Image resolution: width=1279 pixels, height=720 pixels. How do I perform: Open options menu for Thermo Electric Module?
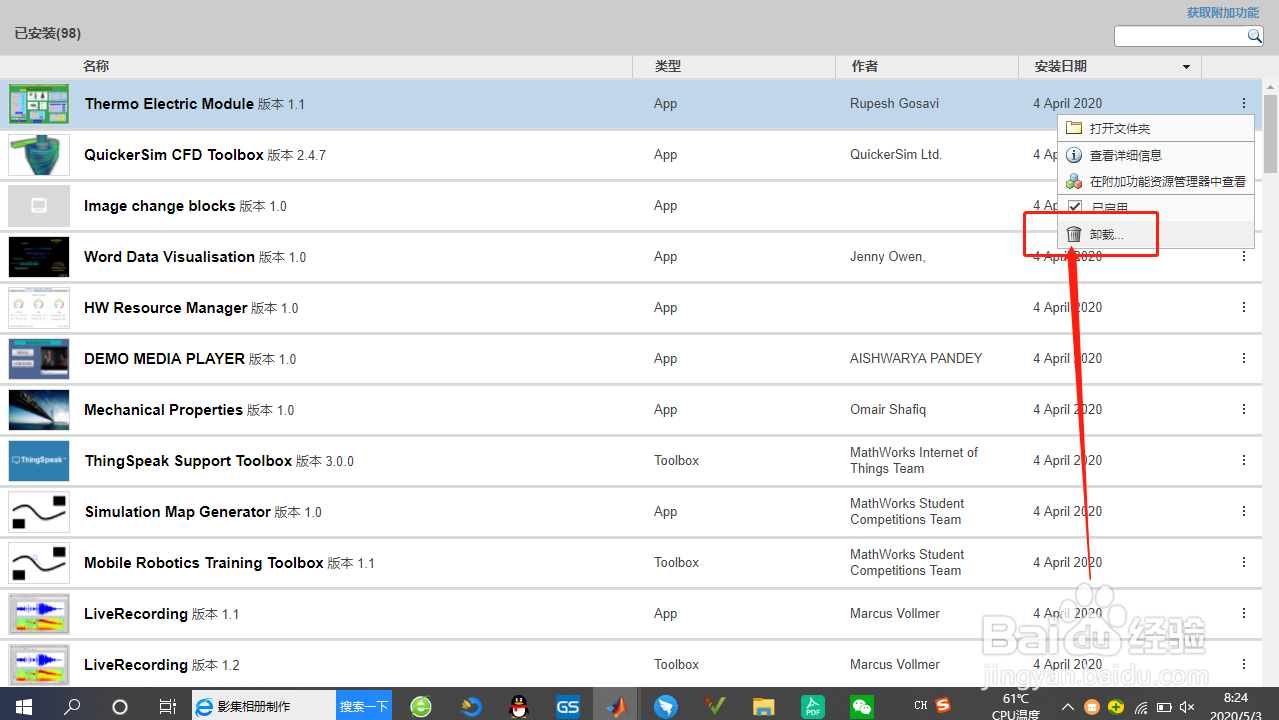pyautogui.click(x=1244, y=103)
